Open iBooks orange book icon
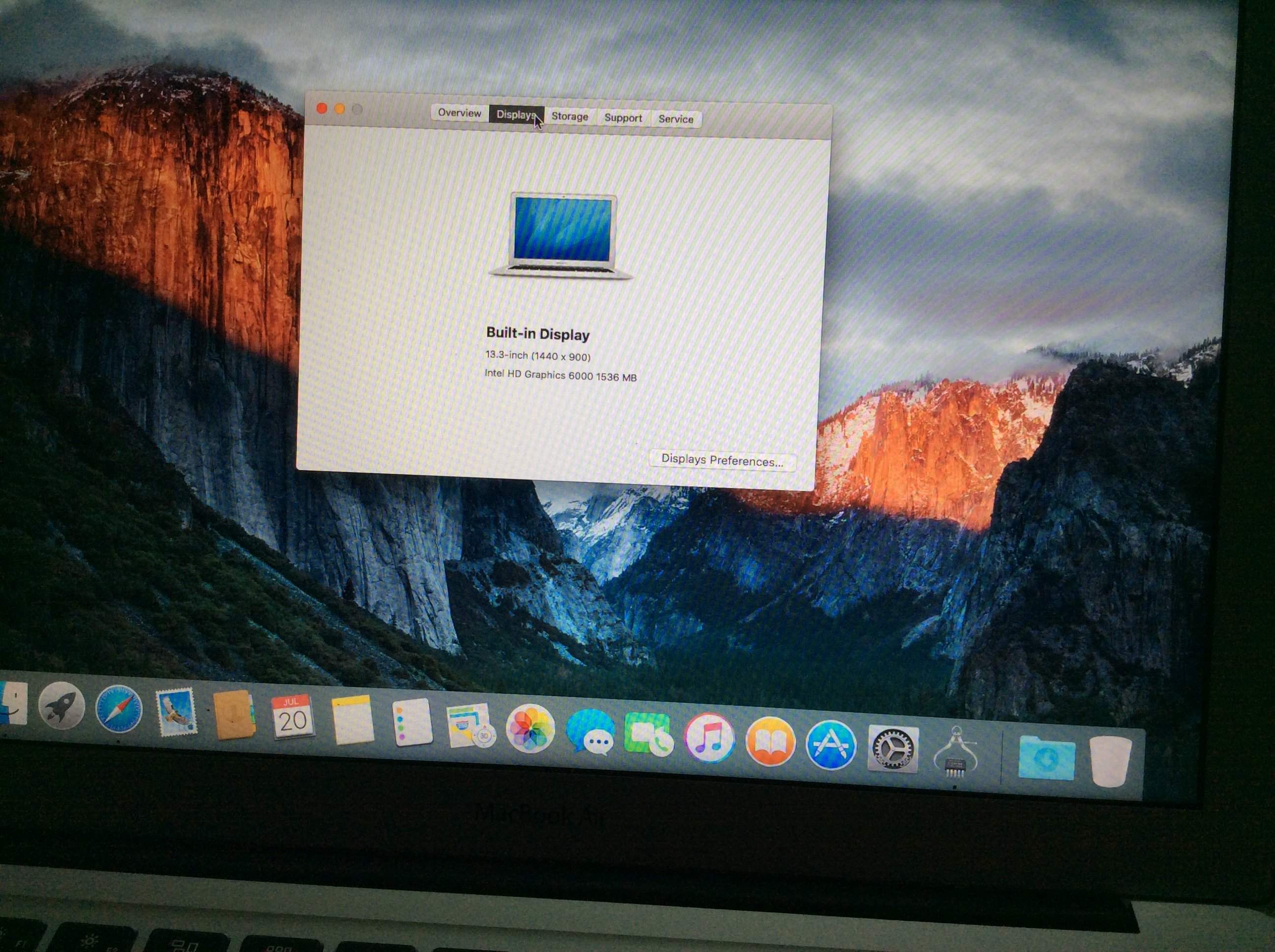 click(770, 741)
